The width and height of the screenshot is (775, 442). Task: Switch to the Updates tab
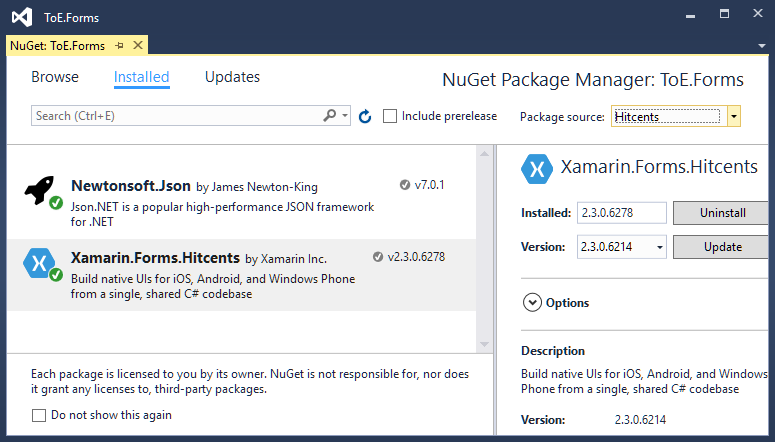(232, 77)
